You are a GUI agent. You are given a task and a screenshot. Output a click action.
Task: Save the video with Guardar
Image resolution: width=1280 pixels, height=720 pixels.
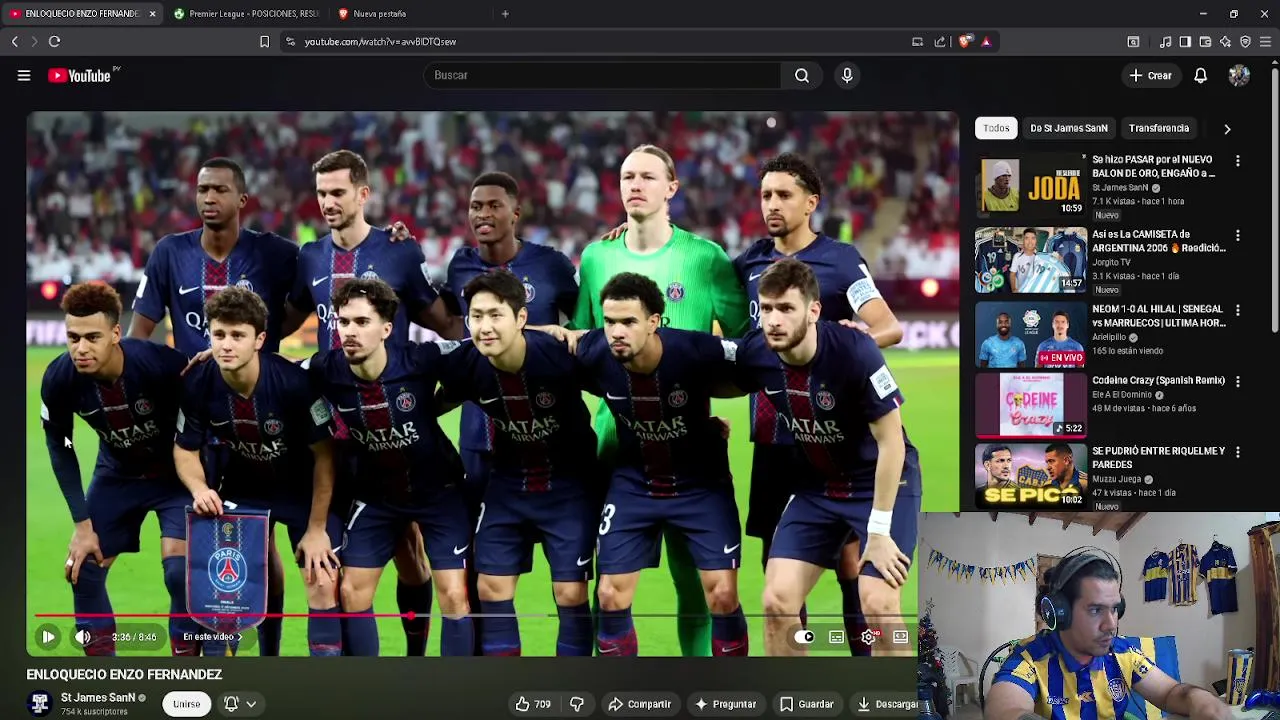[806, 704]
